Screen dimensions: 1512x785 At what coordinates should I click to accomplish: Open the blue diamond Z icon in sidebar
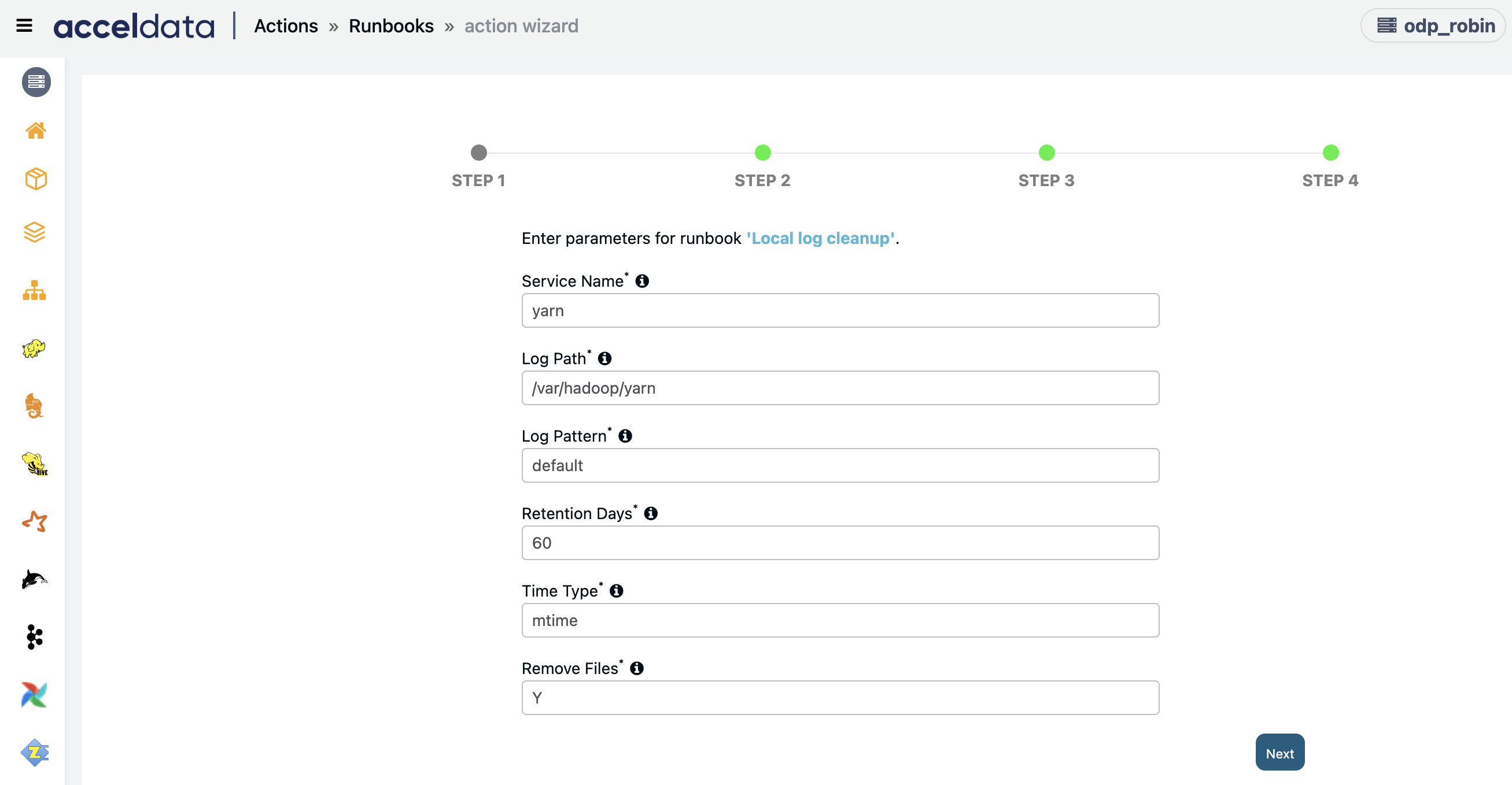point(35,752)
